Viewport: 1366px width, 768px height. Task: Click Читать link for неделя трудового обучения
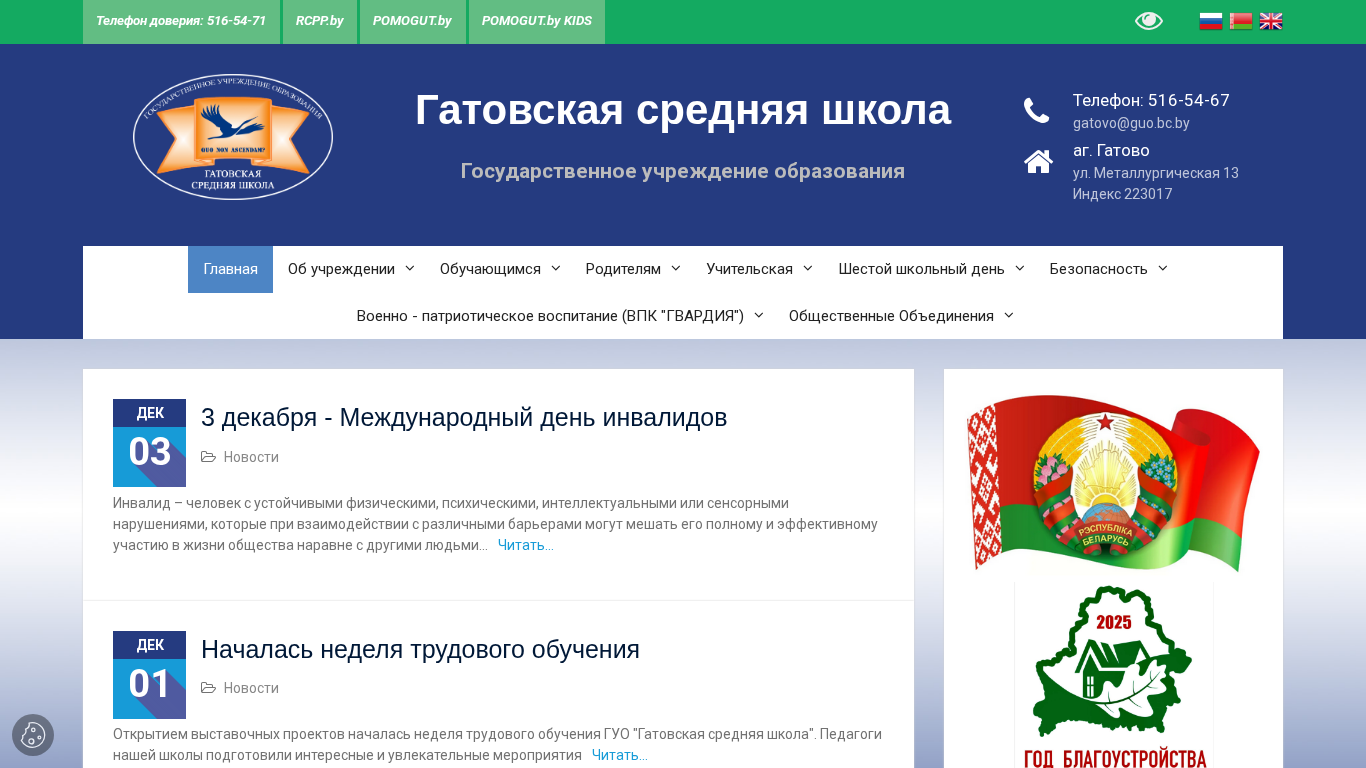click(619, 755)
